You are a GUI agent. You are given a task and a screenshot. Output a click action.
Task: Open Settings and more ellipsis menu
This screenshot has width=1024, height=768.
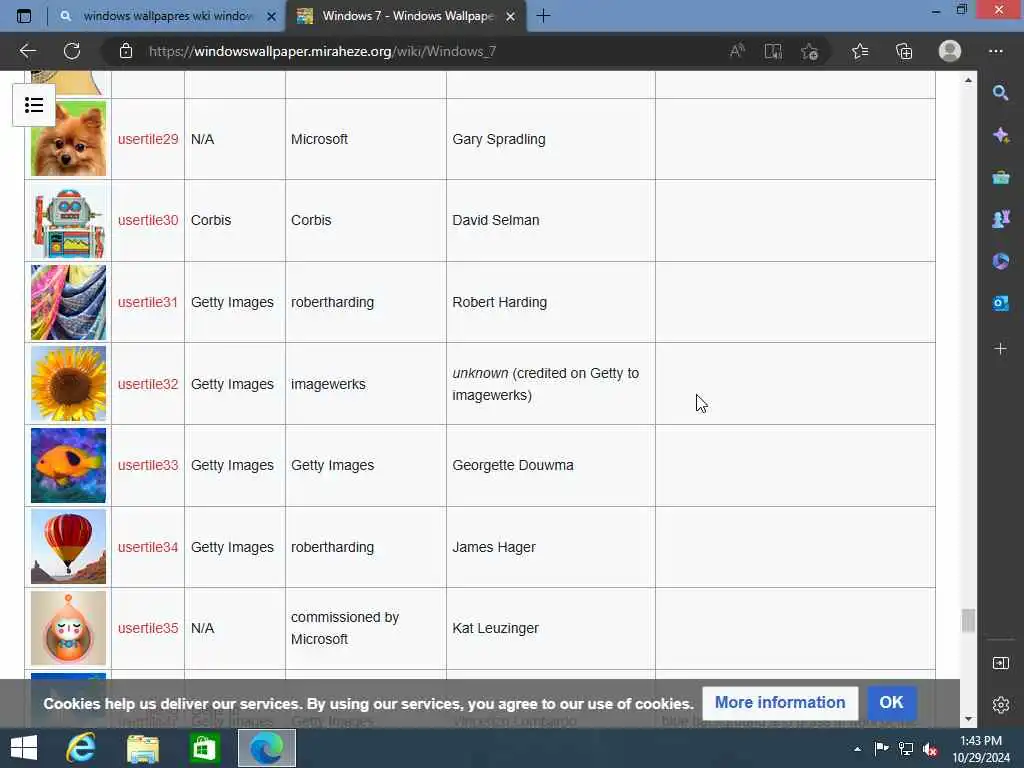(x=996, y=51)
